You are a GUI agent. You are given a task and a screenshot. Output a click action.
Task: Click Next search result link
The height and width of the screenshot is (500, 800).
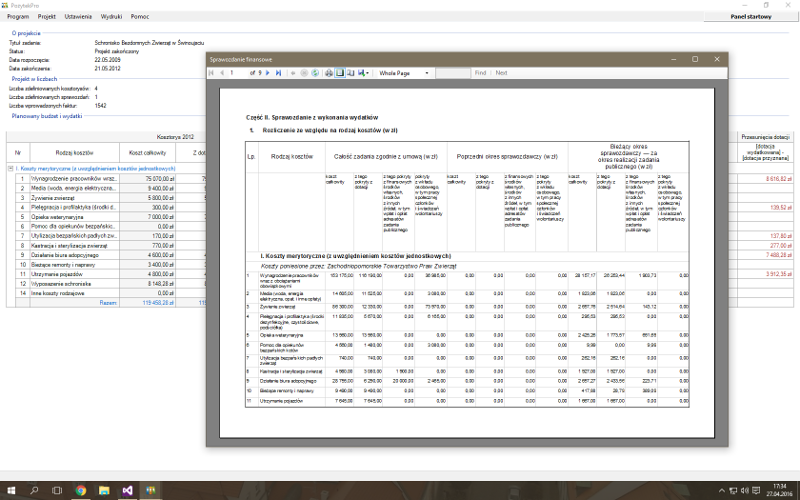501,73
